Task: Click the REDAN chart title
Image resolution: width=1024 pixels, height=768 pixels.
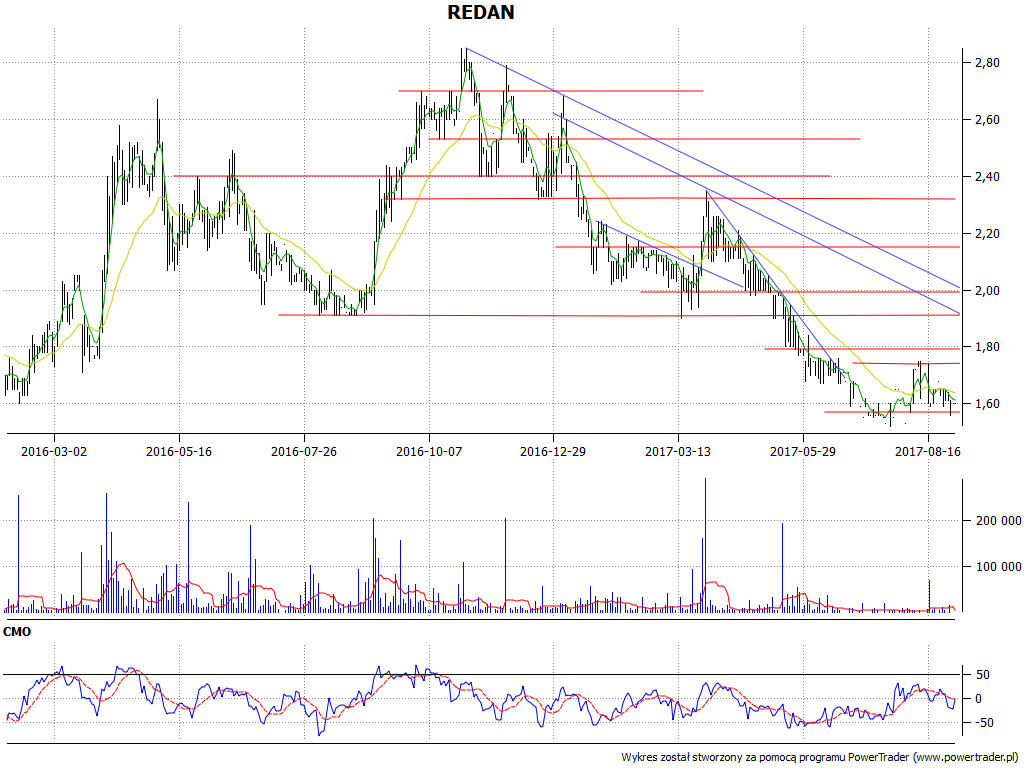Action: pyautogui.click(x=481, y=12)
